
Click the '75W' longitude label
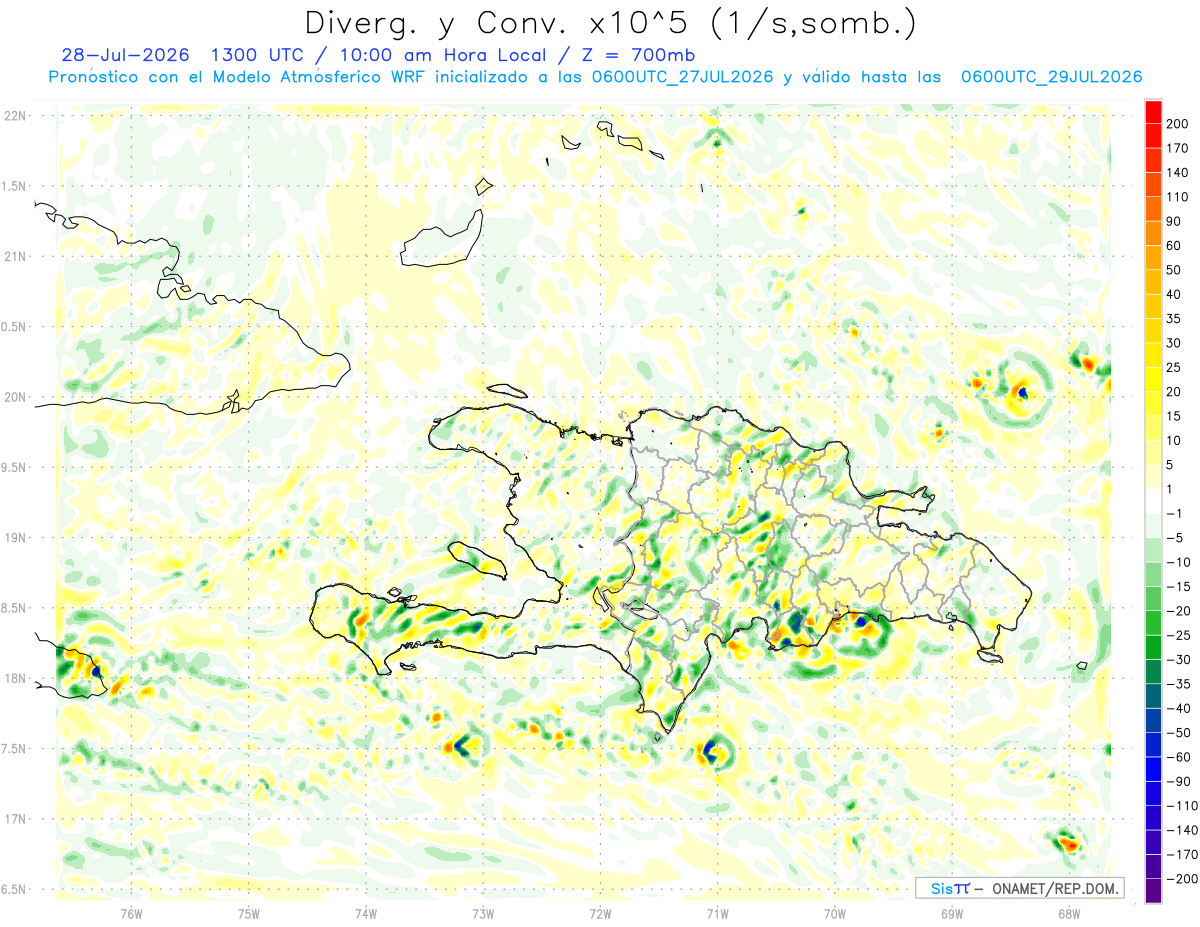[249, 912]
